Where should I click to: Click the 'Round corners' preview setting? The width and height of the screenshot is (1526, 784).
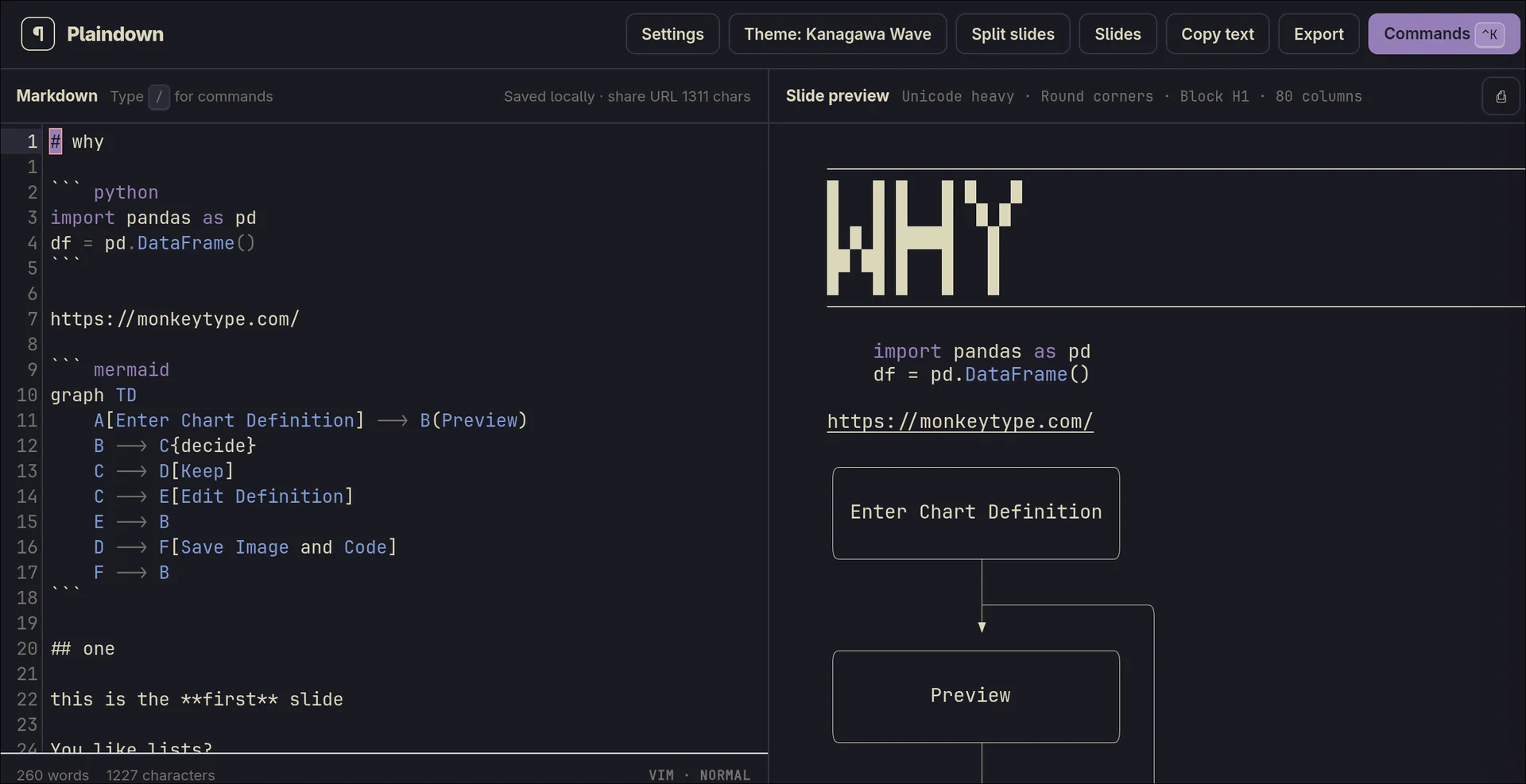pyautogui.click(x=1097, y=96)
